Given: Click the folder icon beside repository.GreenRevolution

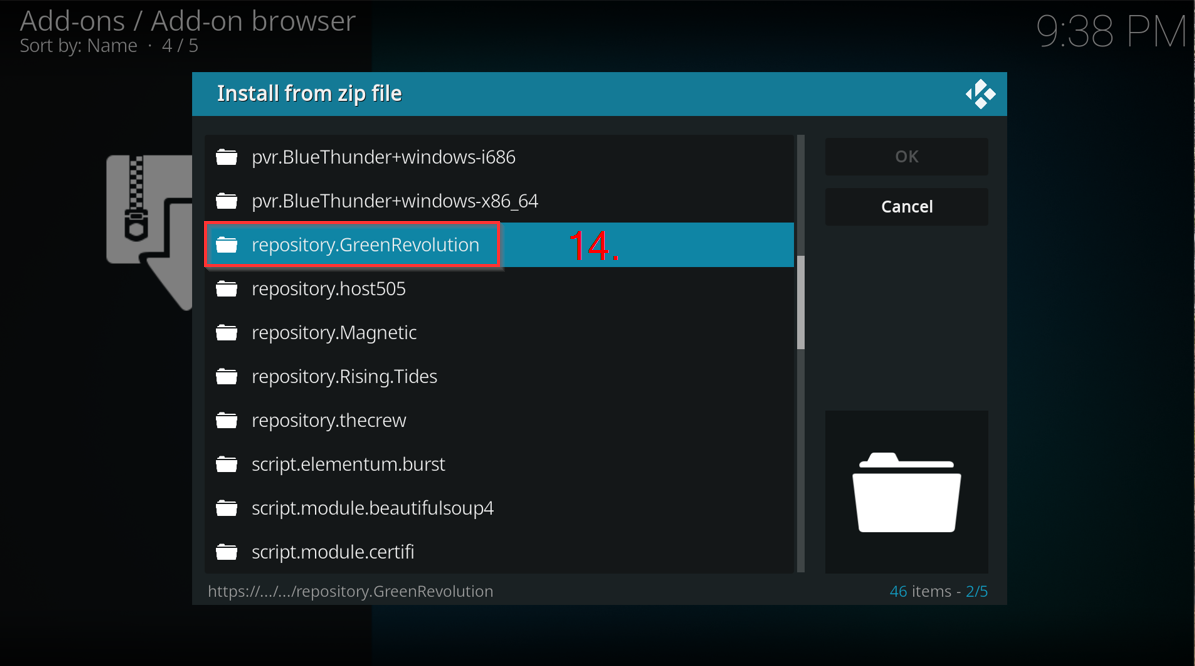Looking at the screenshot, I should pos(226,245).
